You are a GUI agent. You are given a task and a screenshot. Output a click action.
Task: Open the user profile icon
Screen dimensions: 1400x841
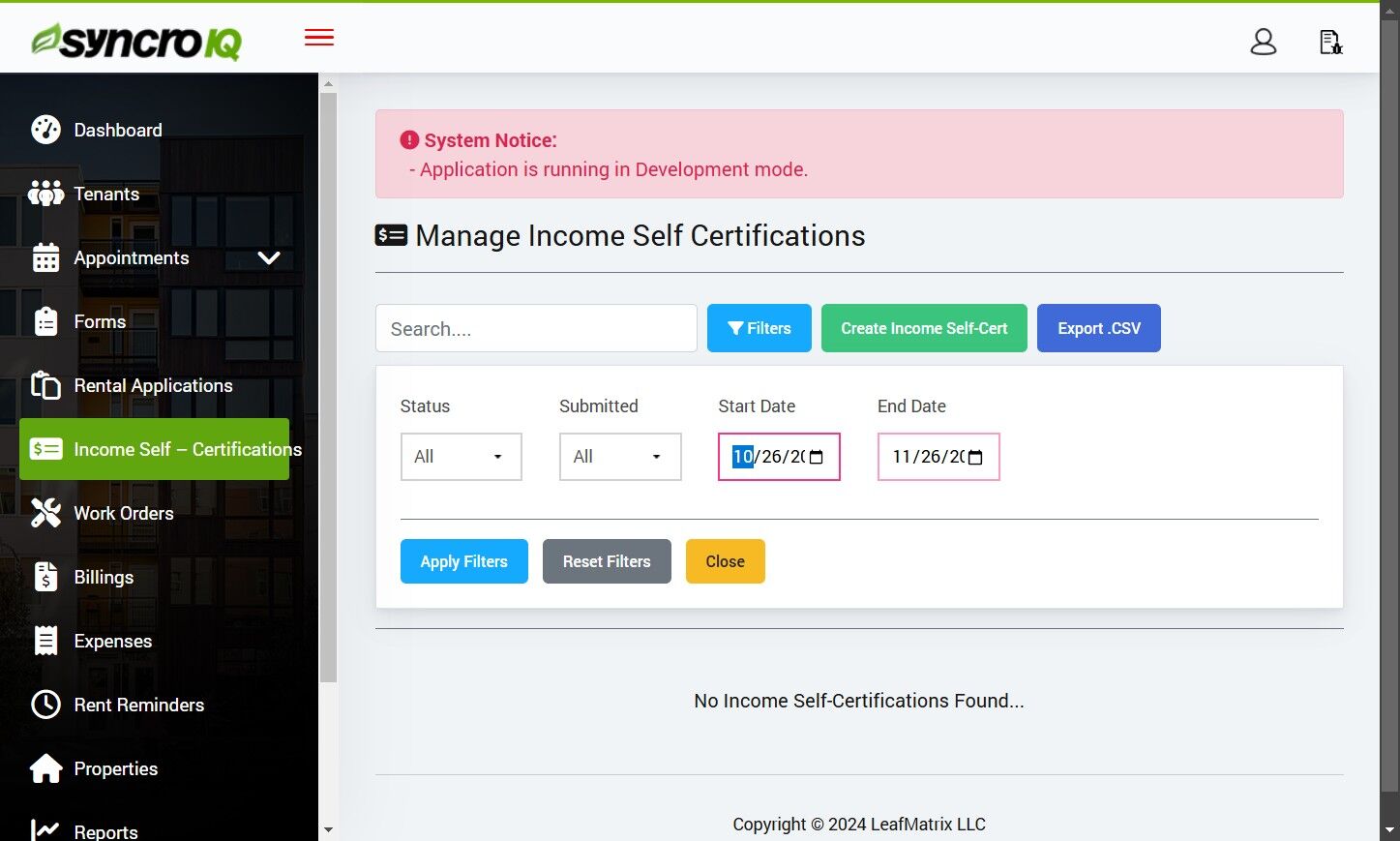[x=1264, y=42]
